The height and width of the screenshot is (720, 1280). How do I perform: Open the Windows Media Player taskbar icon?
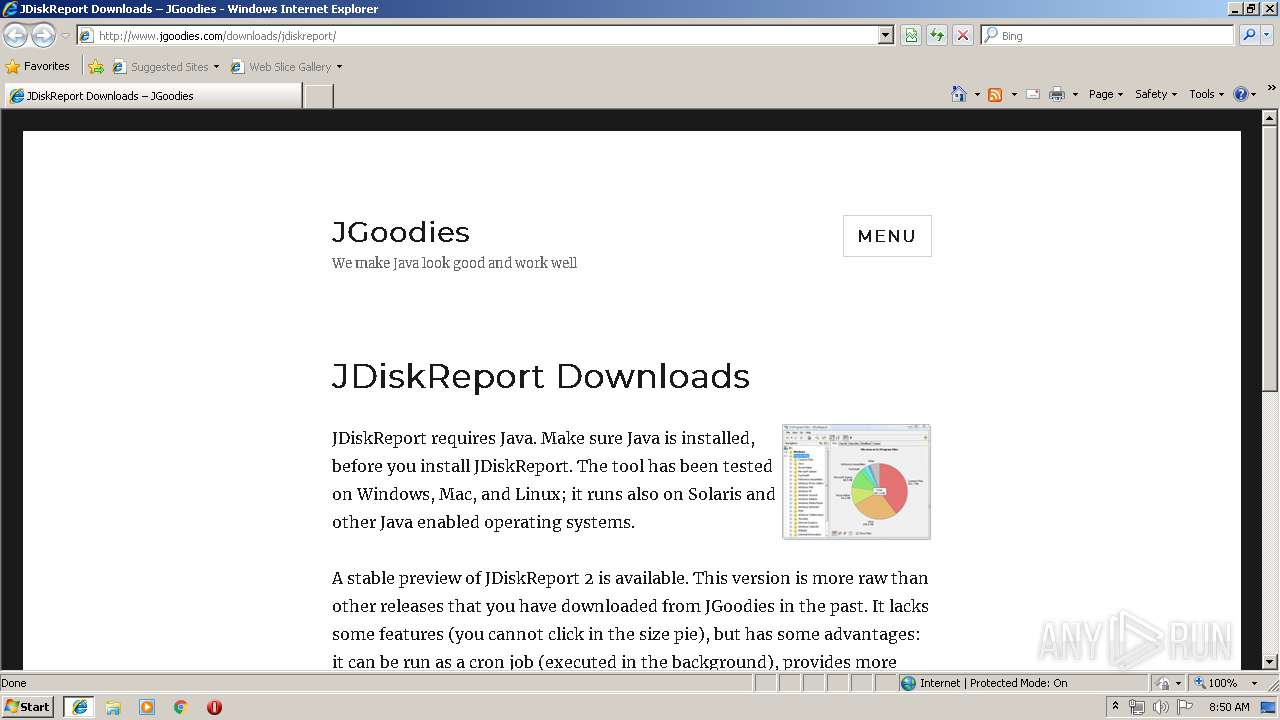pyautogui.click(x=147, y=707)
